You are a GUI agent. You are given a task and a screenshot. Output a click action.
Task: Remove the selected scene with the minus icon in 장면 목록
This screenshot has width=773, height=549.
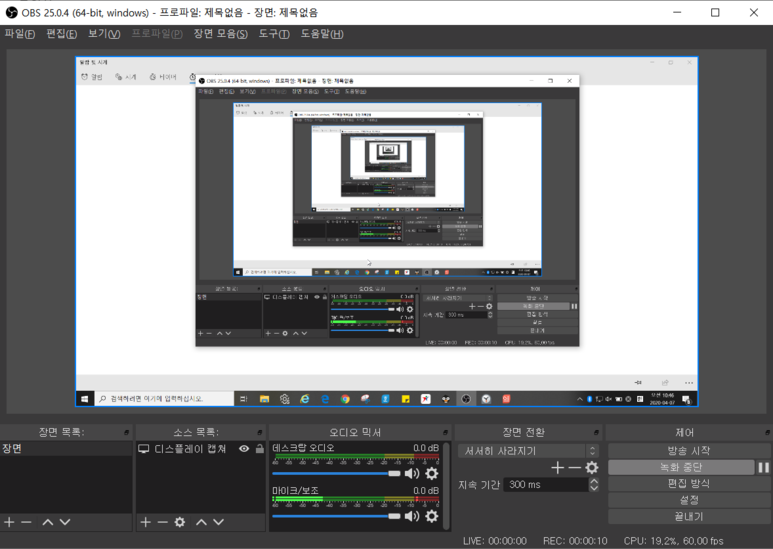coord(27,522)
